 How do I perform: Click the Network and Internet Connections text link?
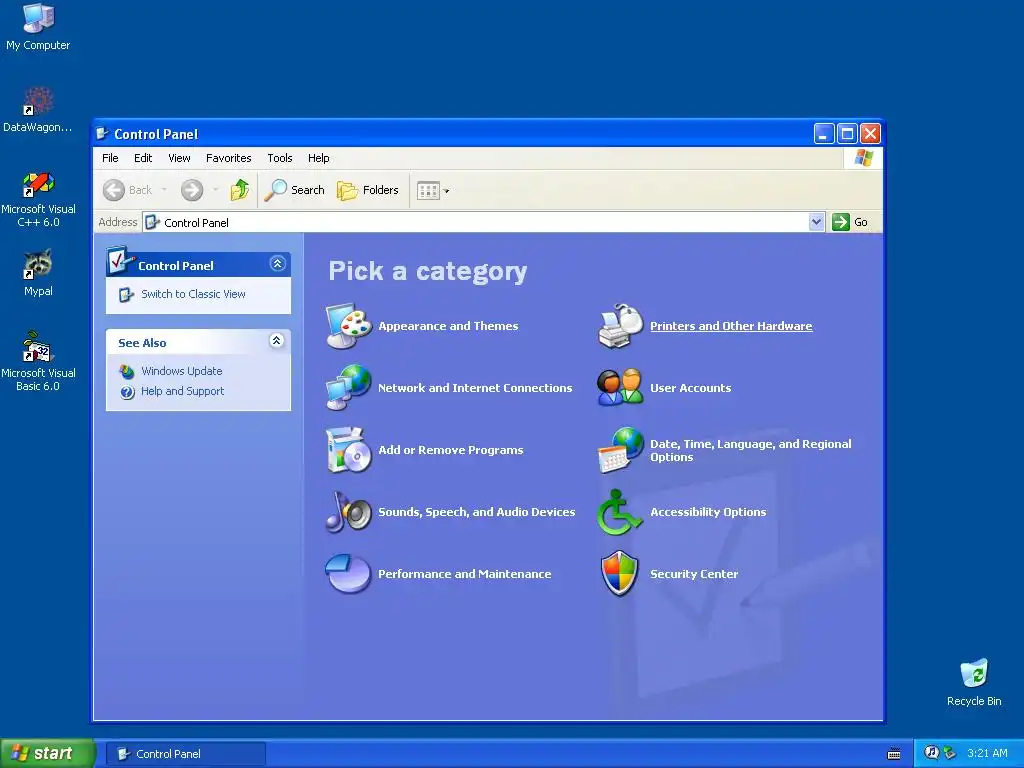click(475, 388)
